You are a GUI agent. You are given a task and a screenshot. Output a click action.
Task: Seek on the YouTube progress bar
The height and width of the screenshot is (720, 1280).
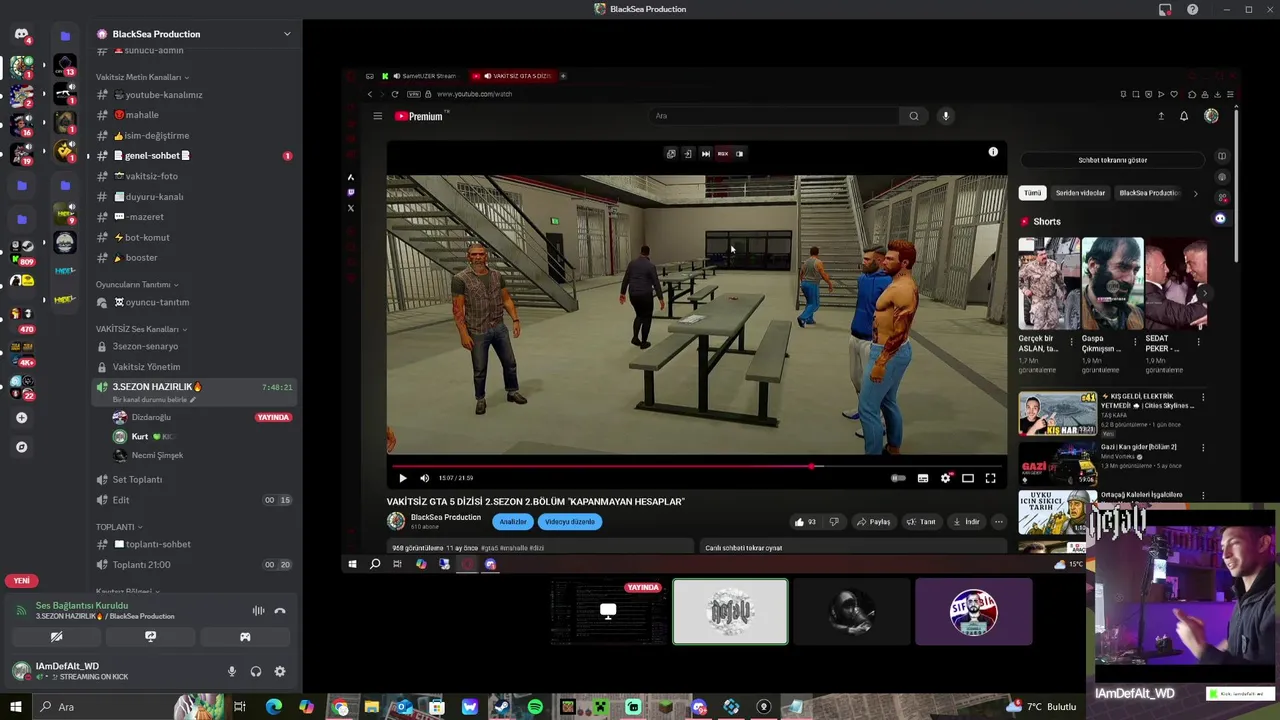coord(699,466)
